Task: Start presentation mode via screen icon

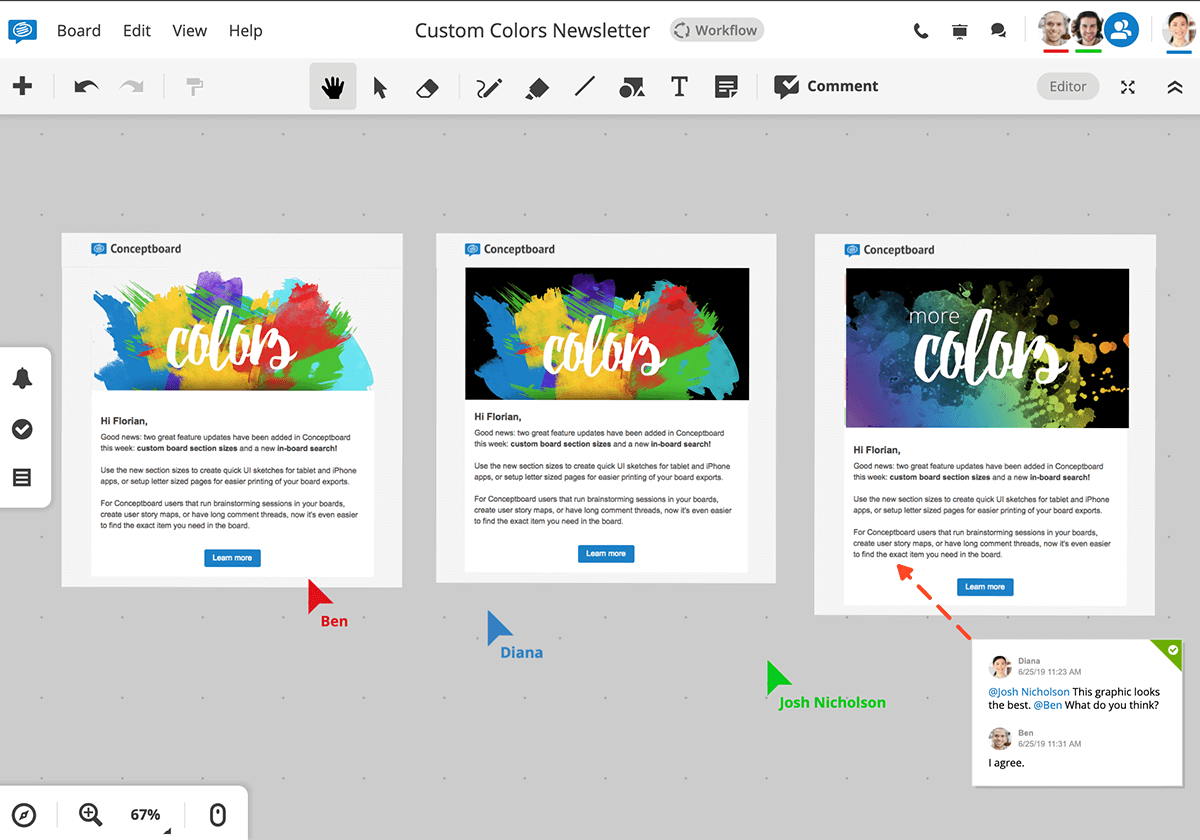Action: coord(960,31)
